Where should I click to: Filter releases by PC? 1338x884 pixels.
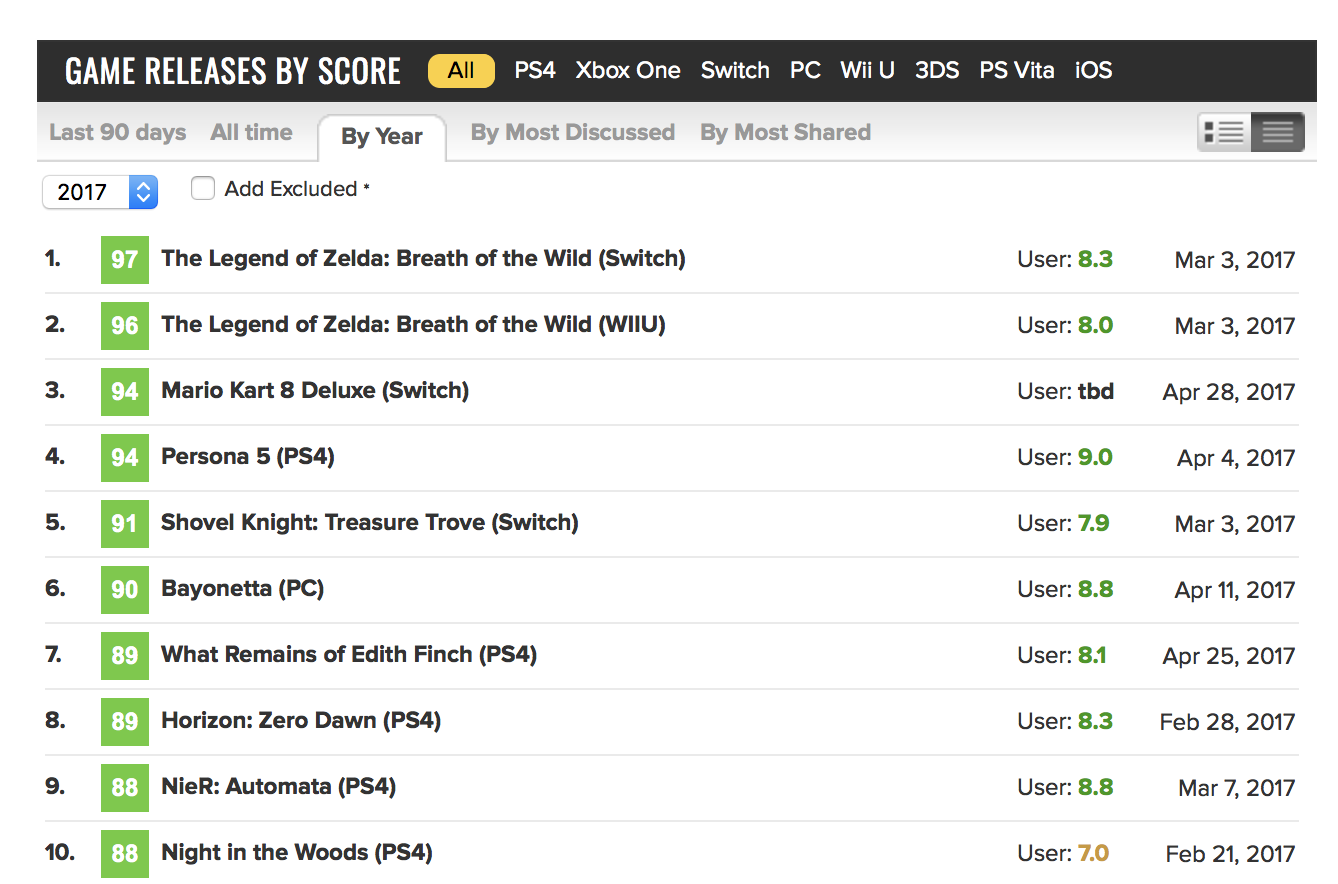[x=805, y=70]
